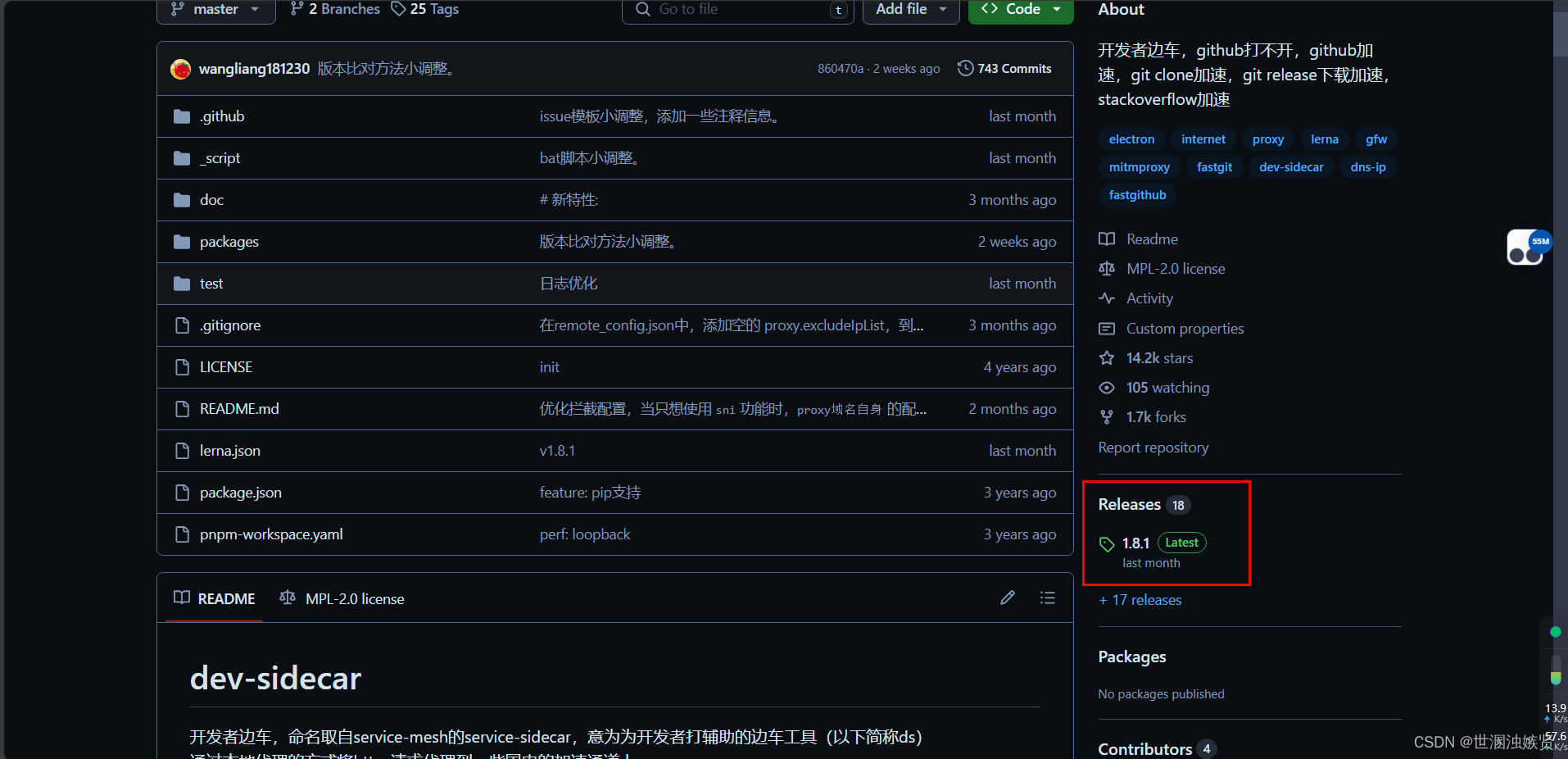Viewport: 1568px width, 759px height.
Task: Expand the master branch dropdown
Action: pos(215,9)
